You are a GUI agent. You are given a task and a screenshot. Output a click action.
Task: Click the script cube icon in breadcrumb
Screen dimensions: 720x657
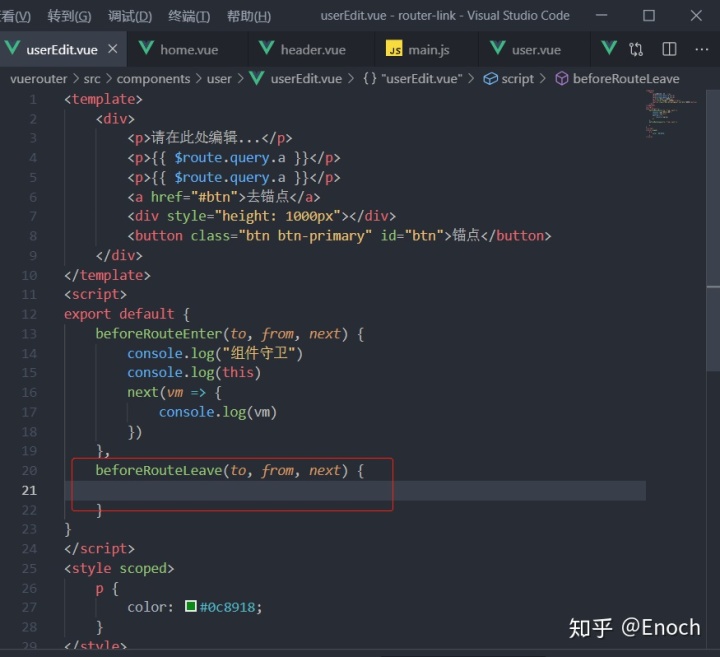pos(490,79)
